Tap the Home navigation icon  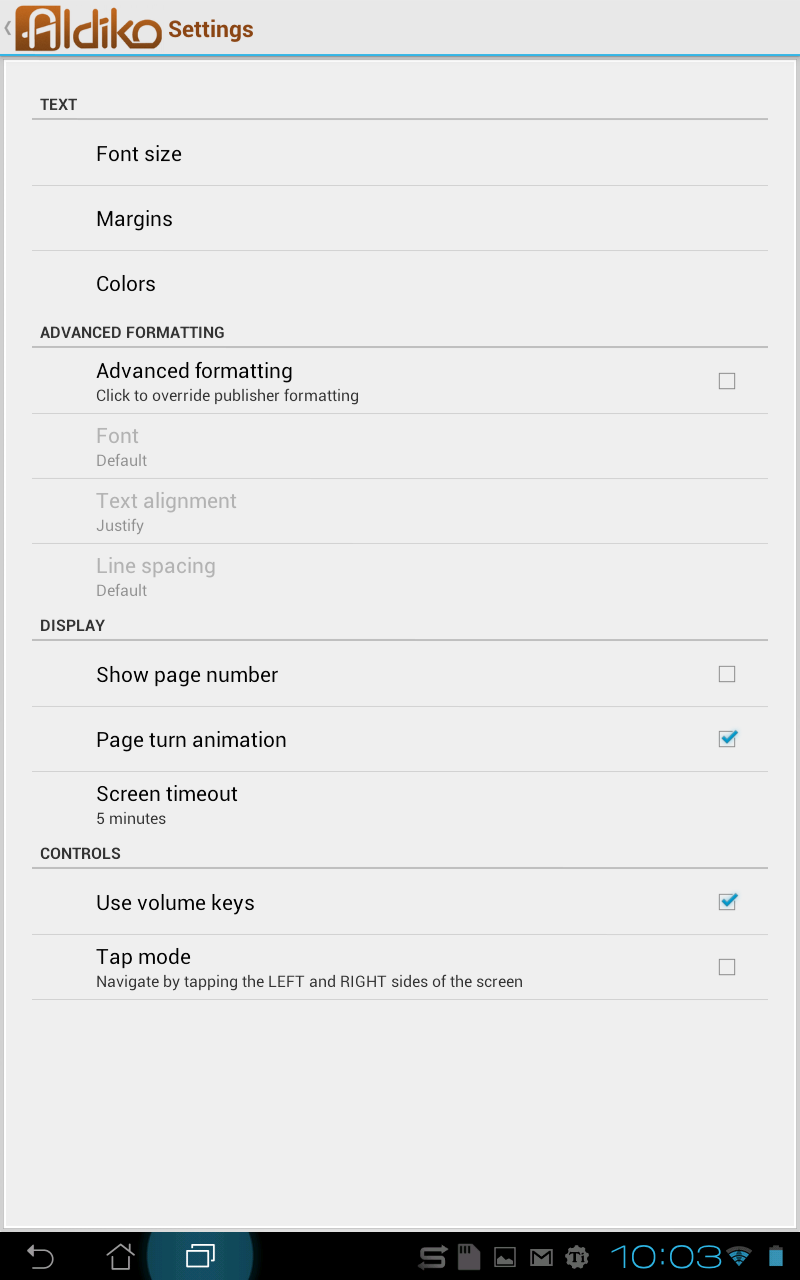121,1256
